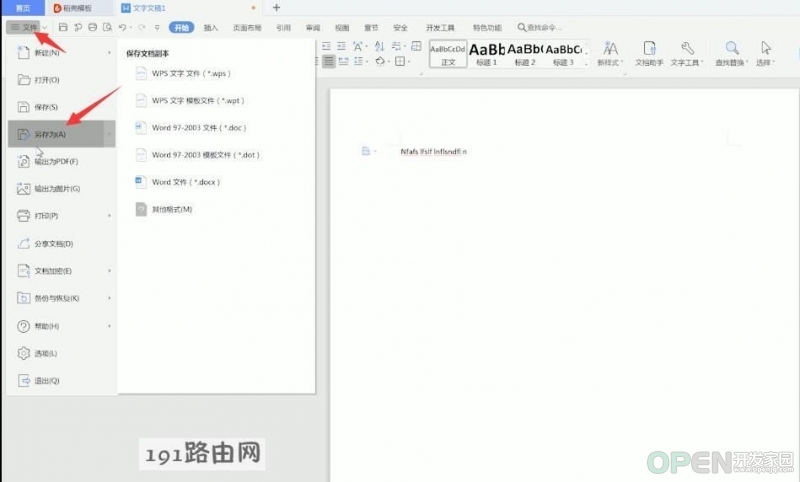The width and height of the screenshot is (800, 482).
Task: Choose 备份与恢复(K) in the file menu
Action: 61,298
